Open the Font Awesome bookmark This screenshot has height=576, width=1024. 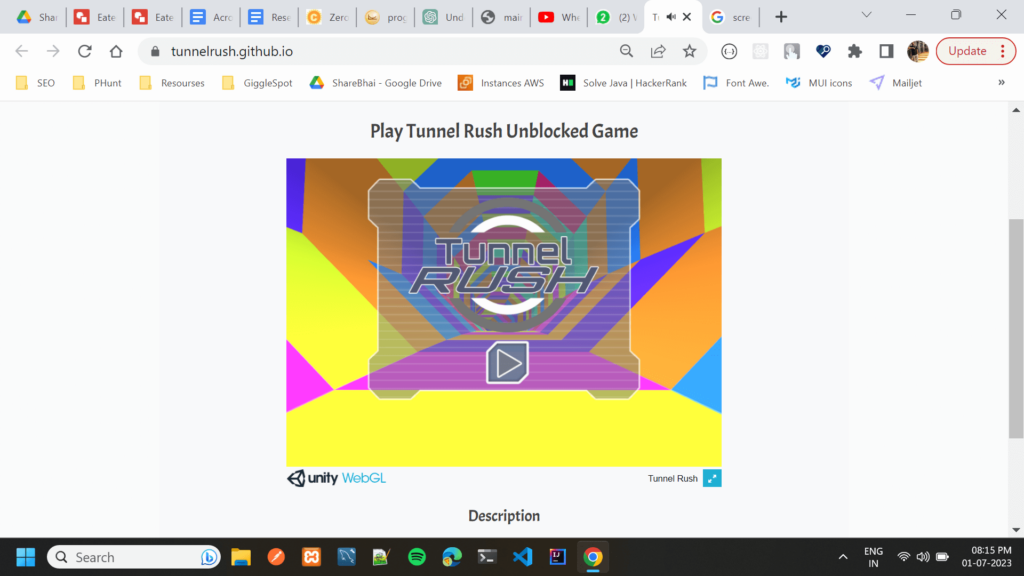click(737, 83)
